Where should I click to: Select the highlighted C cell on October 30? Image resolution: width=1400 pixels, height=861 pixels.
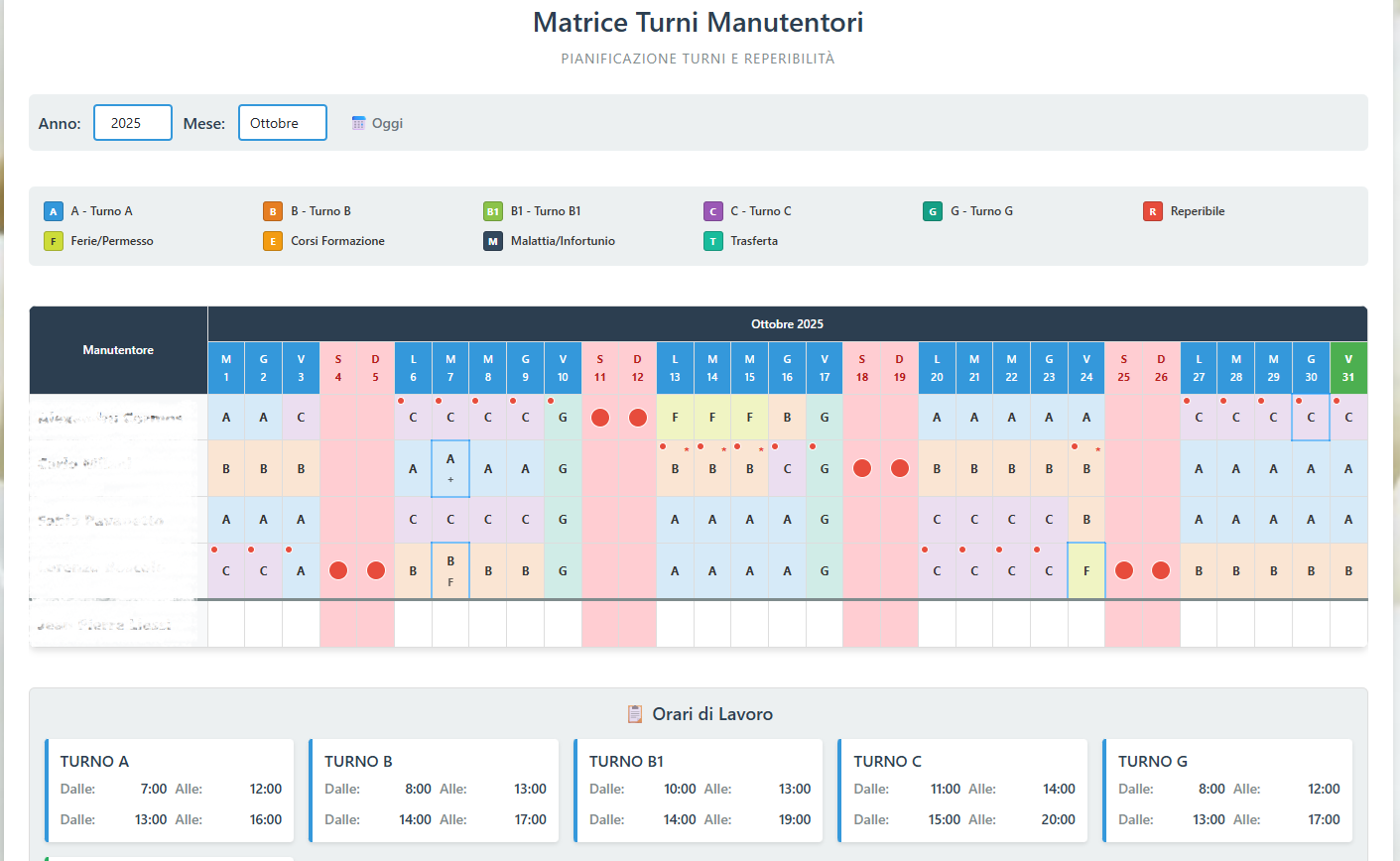(x=1311, y=417)
